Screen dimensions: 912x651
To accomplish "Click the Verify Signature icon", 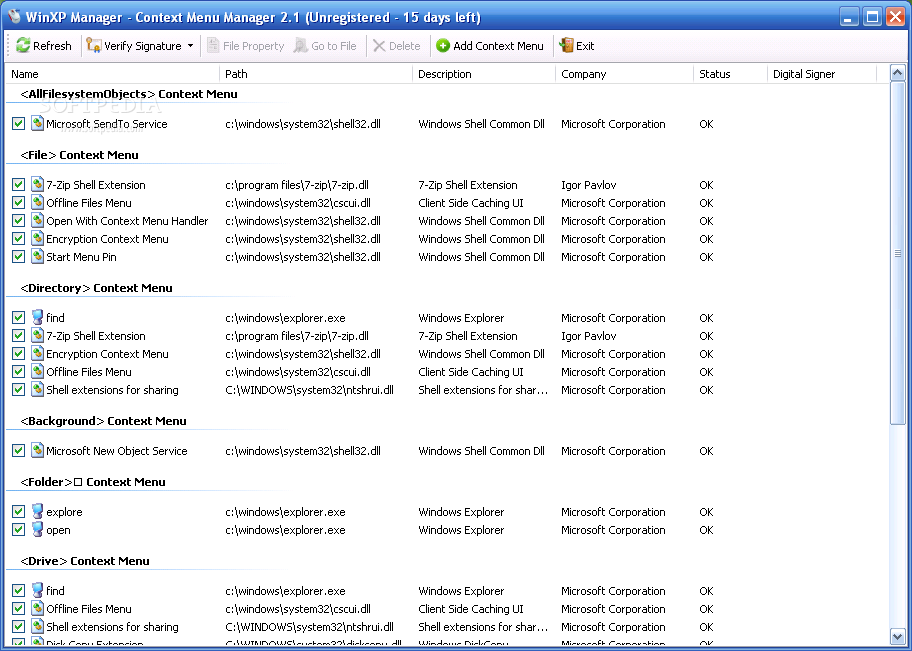I will pyautogui.click(x=94, y=45).
